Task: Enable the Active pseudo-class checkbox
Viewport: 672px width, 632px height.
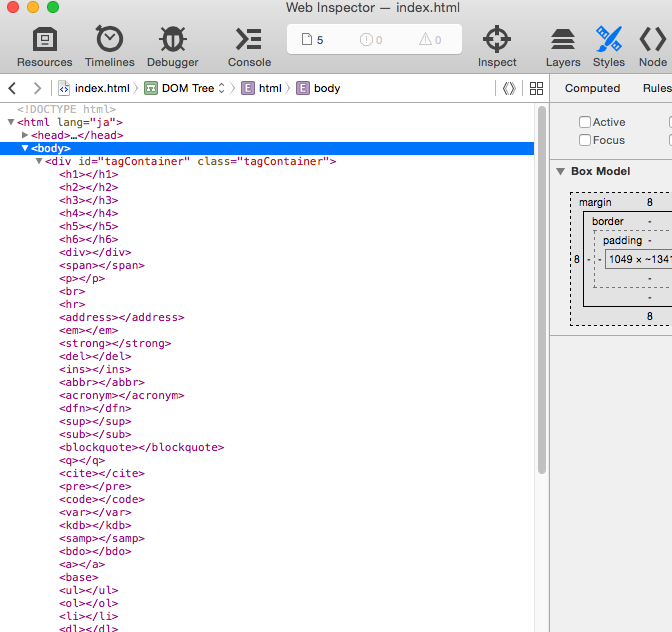Action: [x=585, y=122]
